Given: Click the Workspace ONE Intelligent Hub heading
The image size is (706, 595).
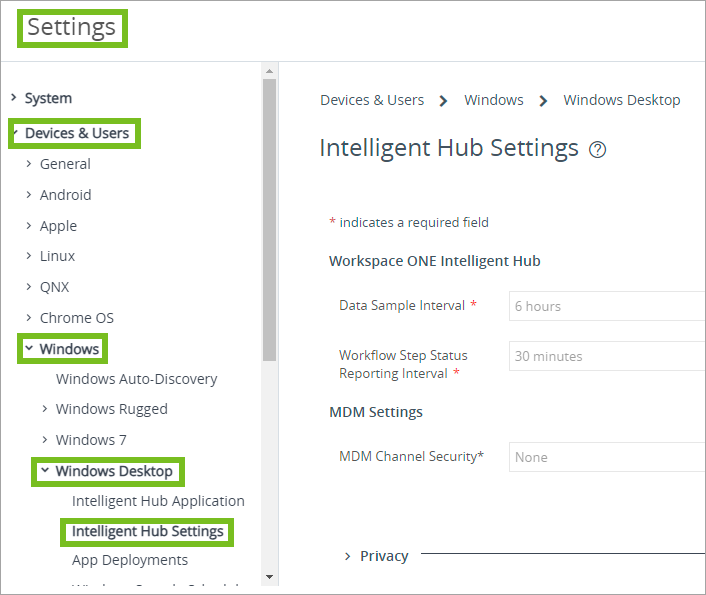Looking at the screenshot, I should pos(435,261).
